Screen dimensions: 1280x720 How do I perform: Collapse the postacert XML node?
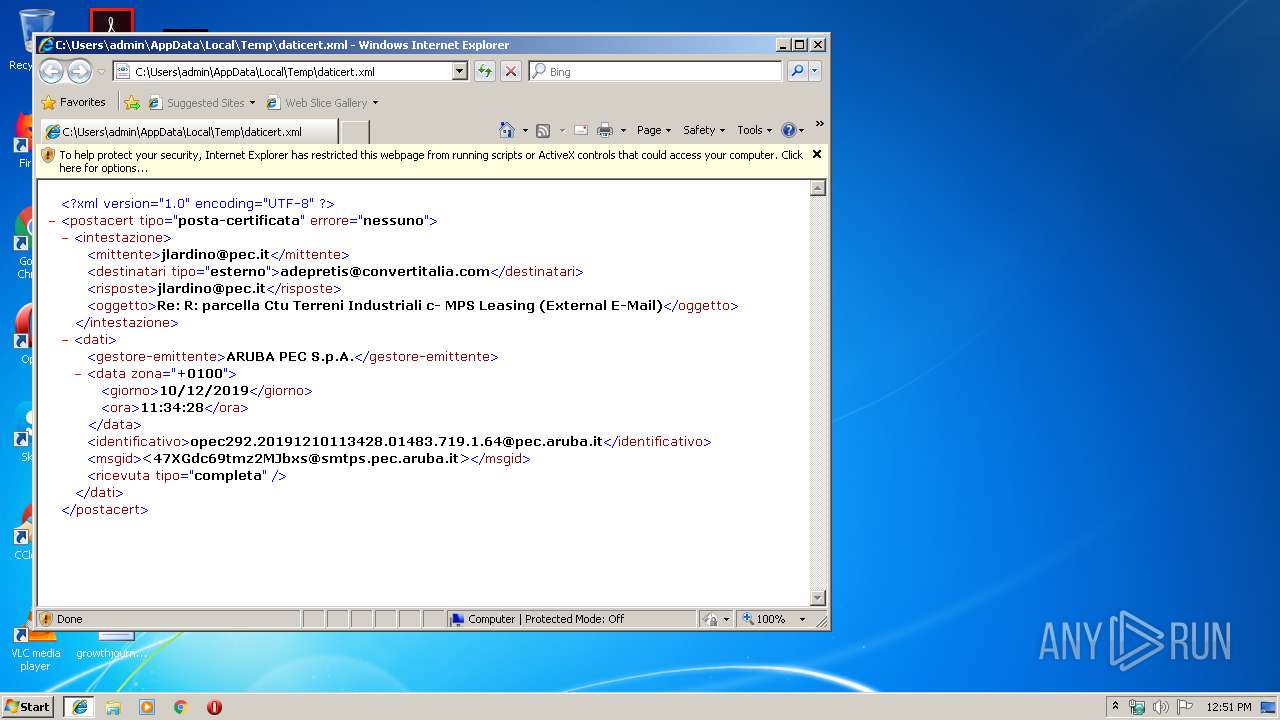pyautogui.click(x=52, y=221)
